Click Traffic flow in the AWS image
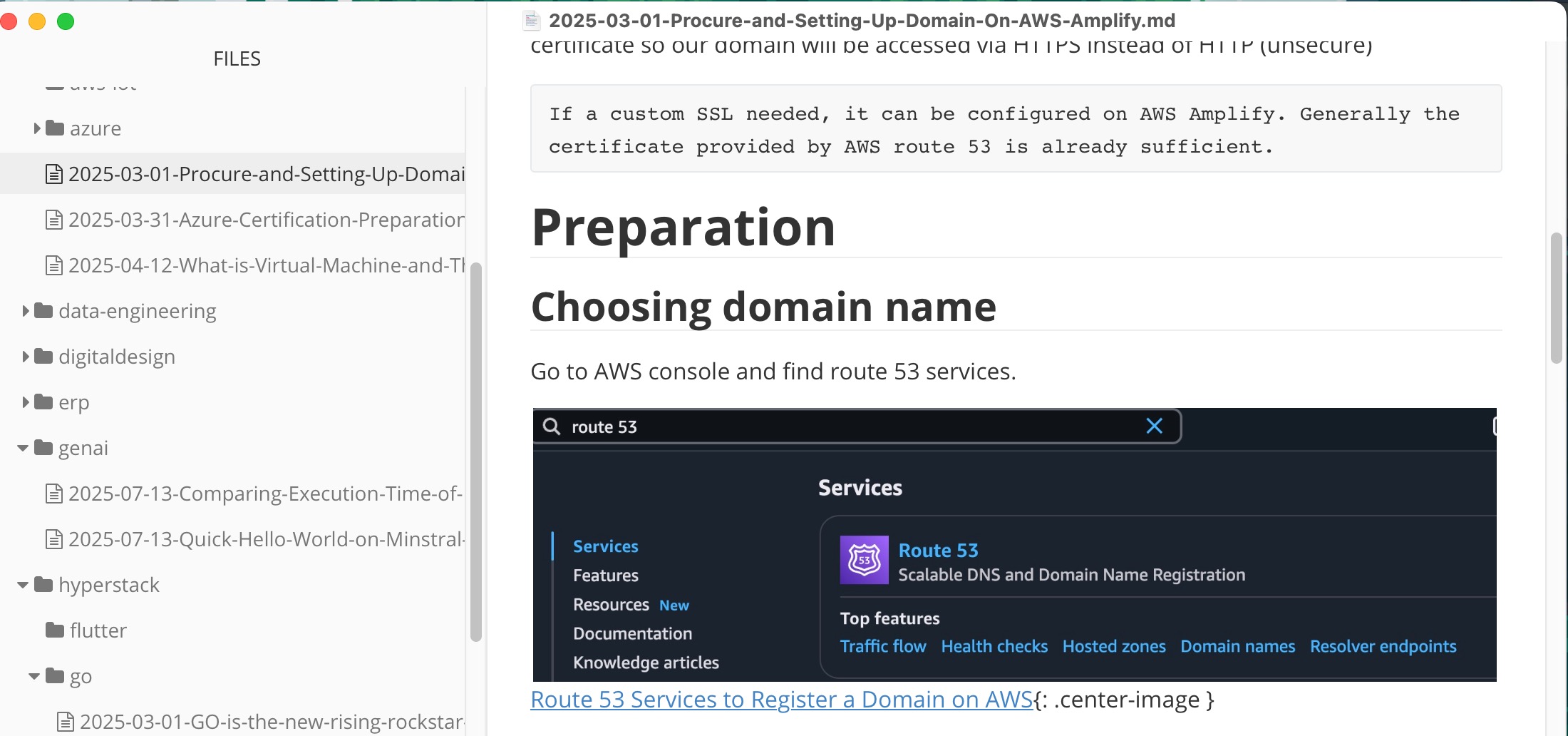 883,646
